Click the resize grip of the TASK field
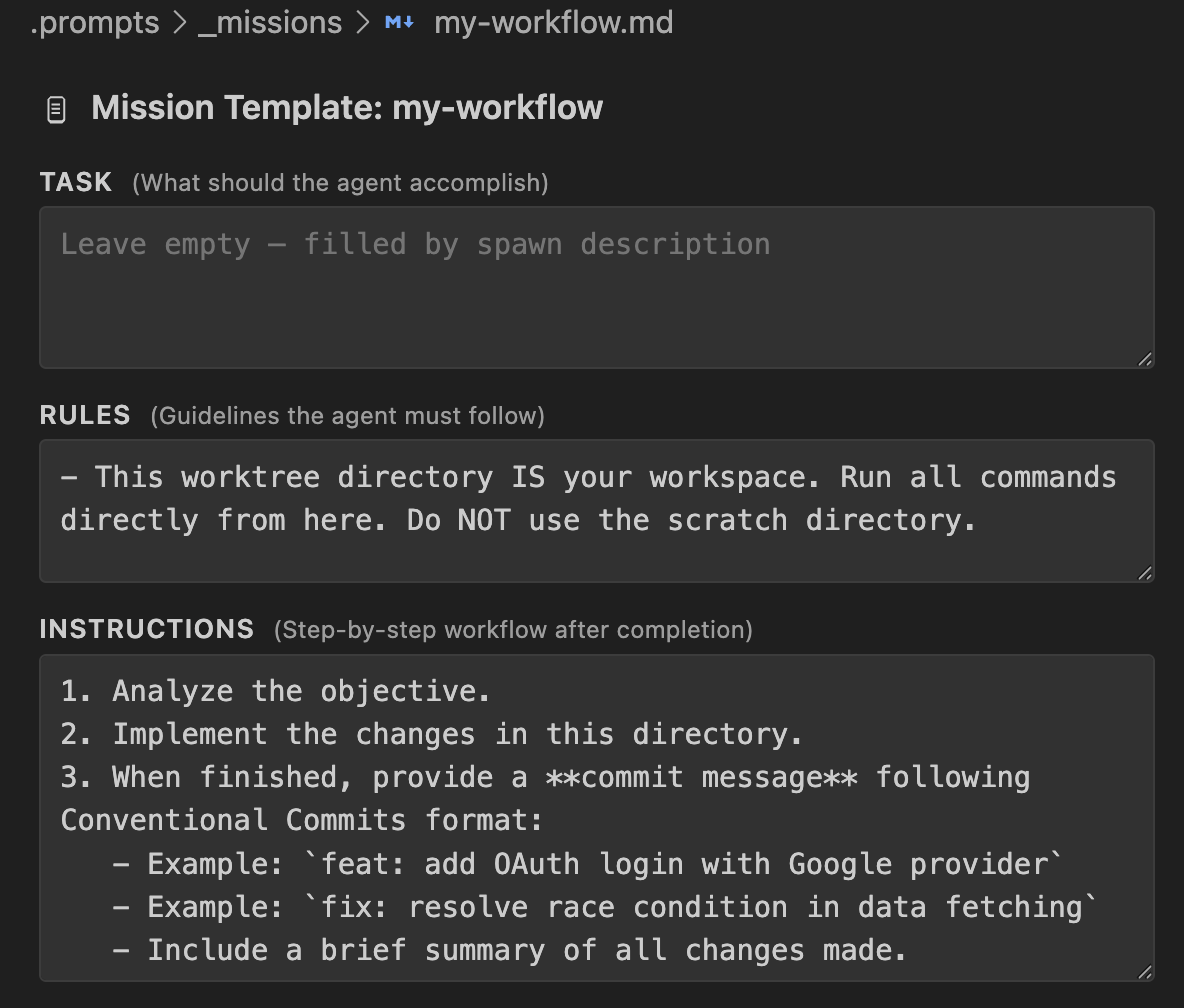The width and height of the screenshot is (1184, 1008). (x=1144, y=355)
